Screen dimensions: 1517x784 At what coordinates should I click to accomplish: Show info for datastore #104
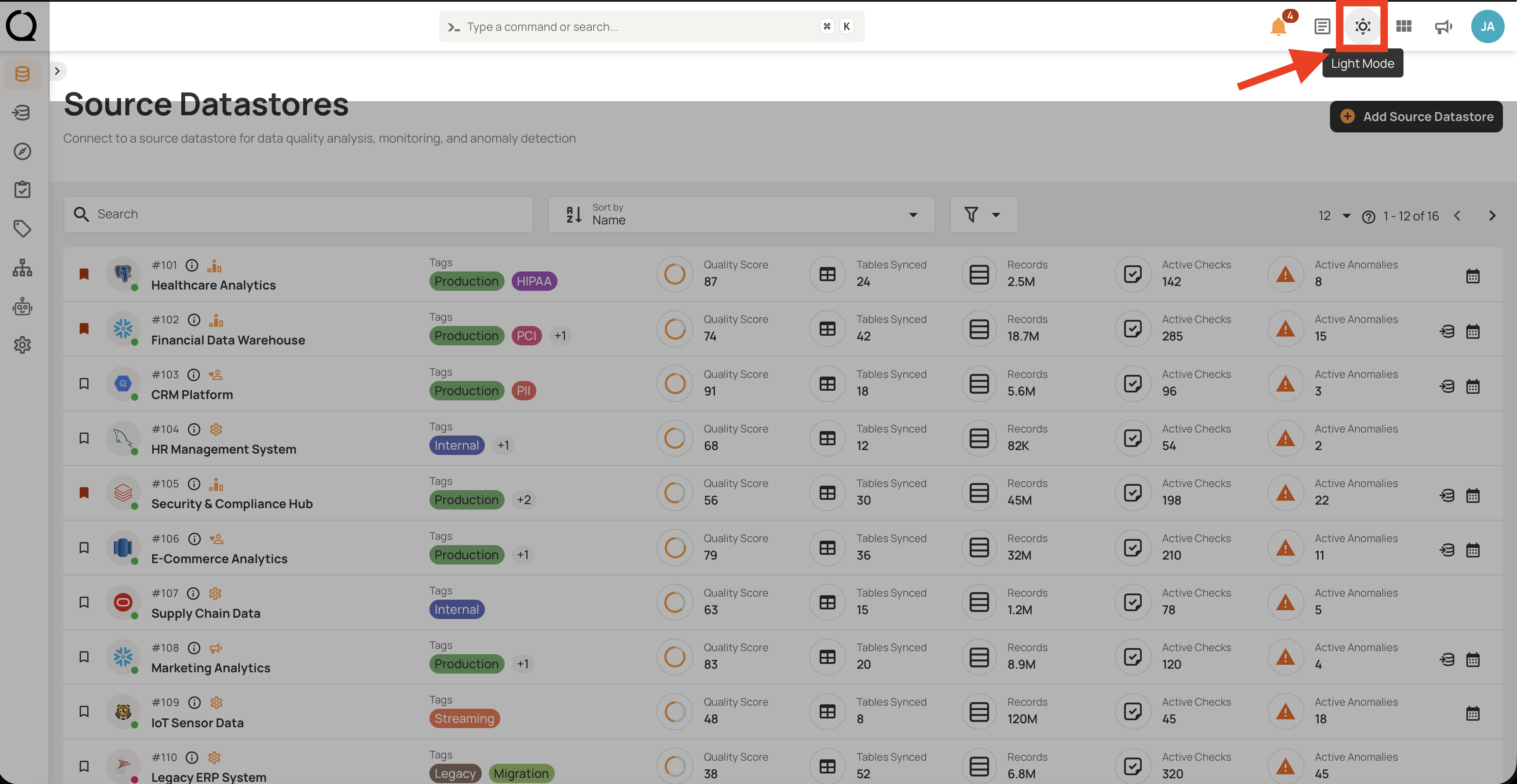(194, 429)
